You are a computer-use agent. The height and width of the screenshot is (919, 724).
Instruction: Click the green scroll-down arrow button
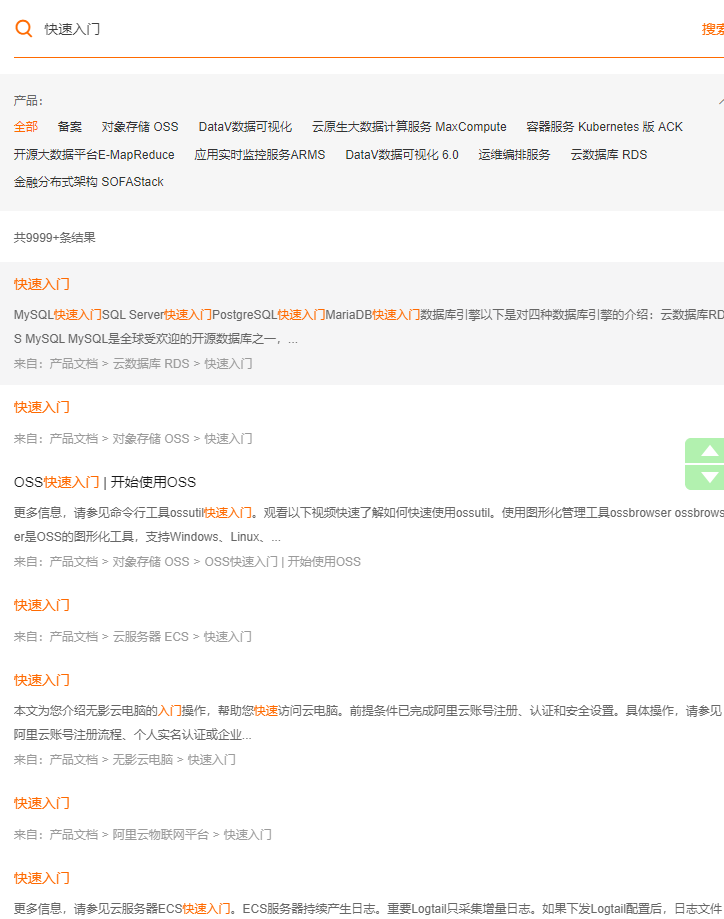click(x=705, y=477)
